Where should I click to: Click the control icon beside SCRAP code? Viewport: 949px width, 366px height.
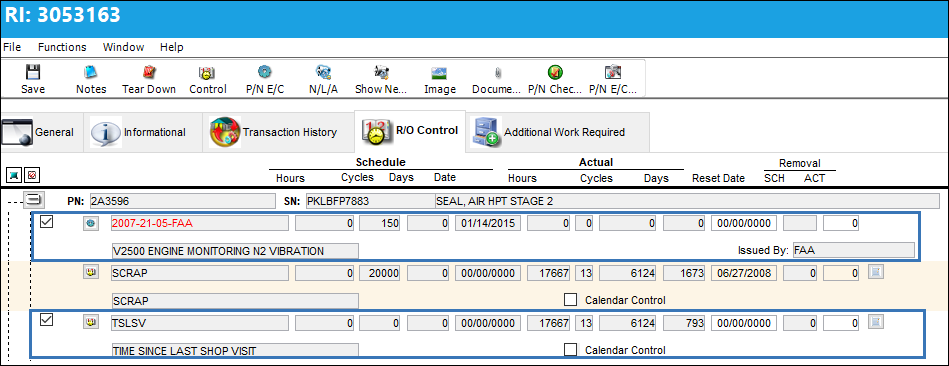(90, 273)
